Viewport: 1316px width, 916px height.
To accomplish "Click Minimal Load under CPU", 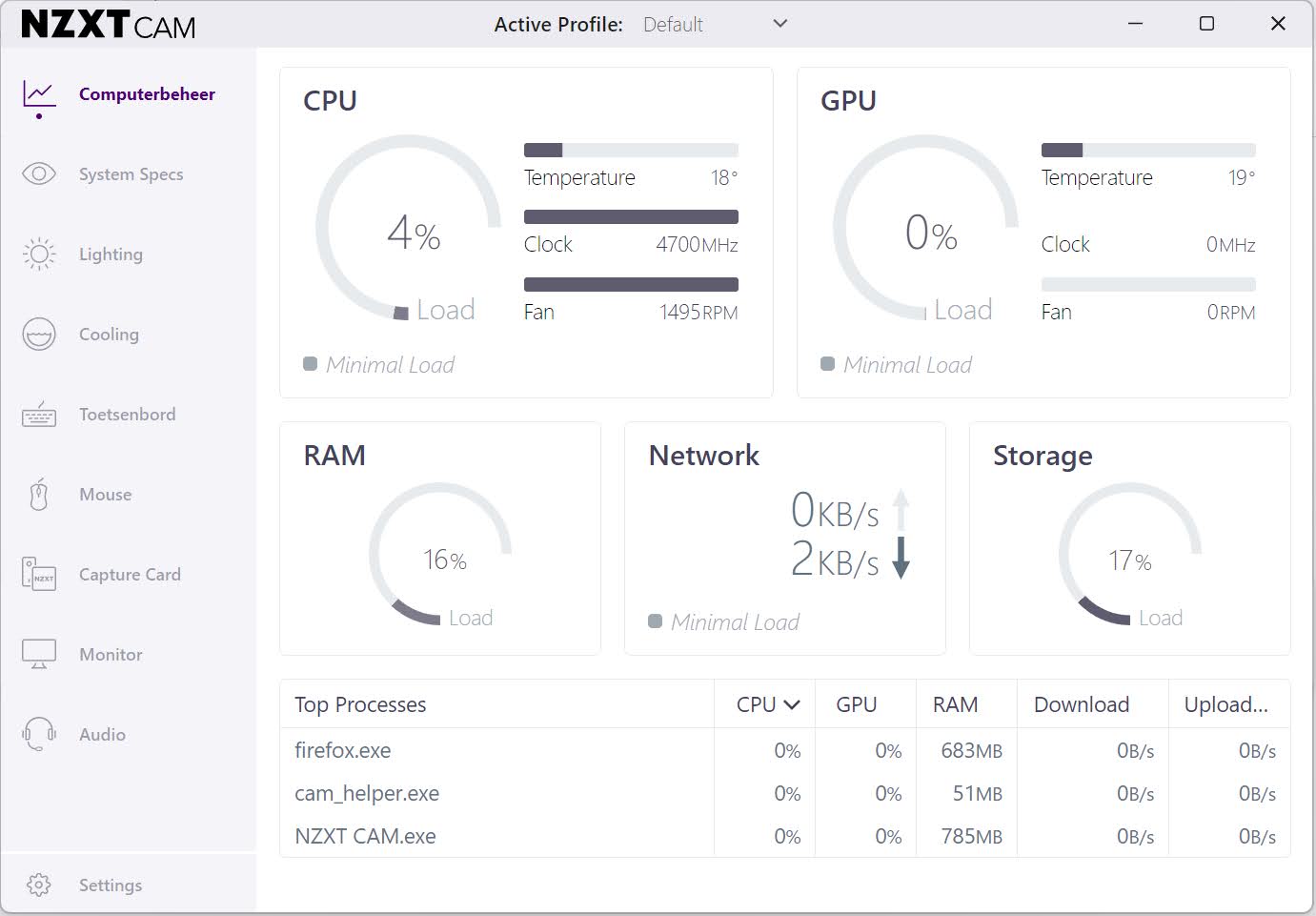I will pos(390,364).
